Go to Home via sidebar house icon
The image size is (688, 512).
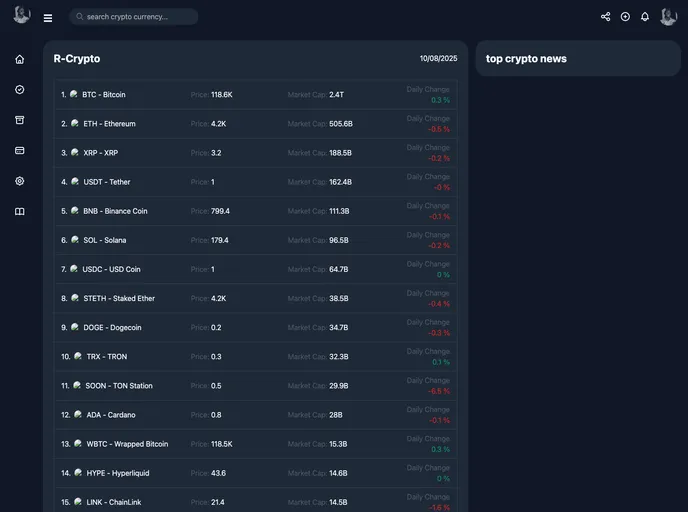click(x=20, y=59)
